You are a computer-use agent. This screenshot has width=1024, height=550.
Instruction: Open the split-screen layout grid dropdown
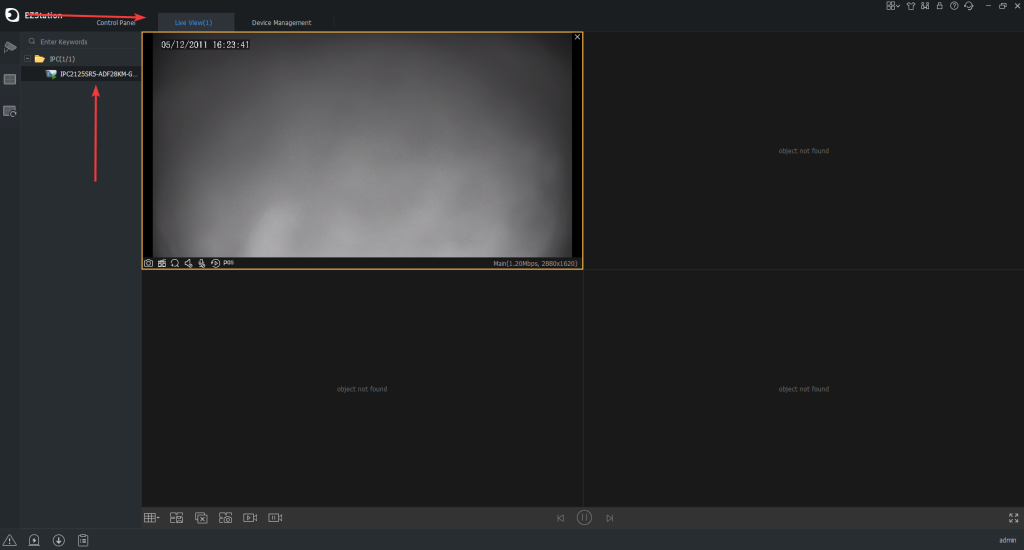click(x=151, y=518)
